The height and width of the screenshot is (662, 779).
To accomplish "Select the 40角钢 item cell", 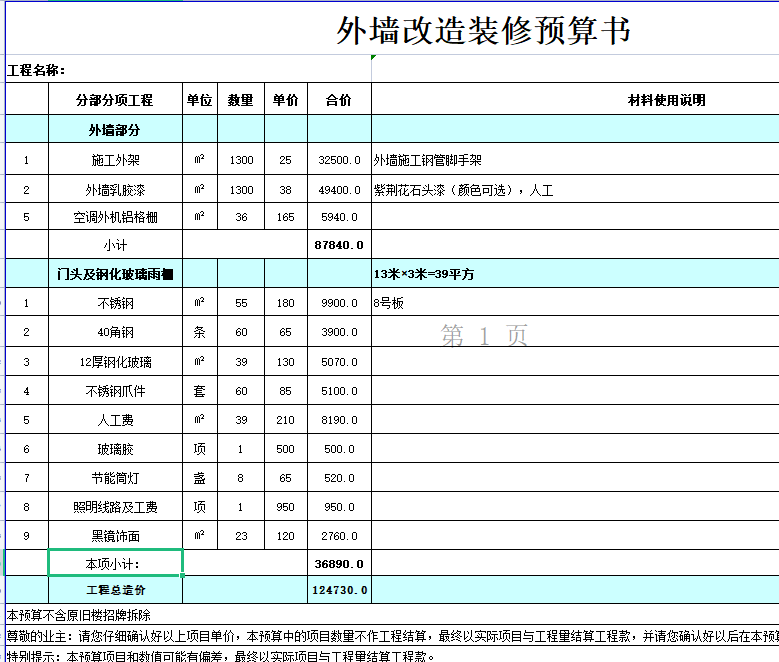I will [x=115, y=331].
